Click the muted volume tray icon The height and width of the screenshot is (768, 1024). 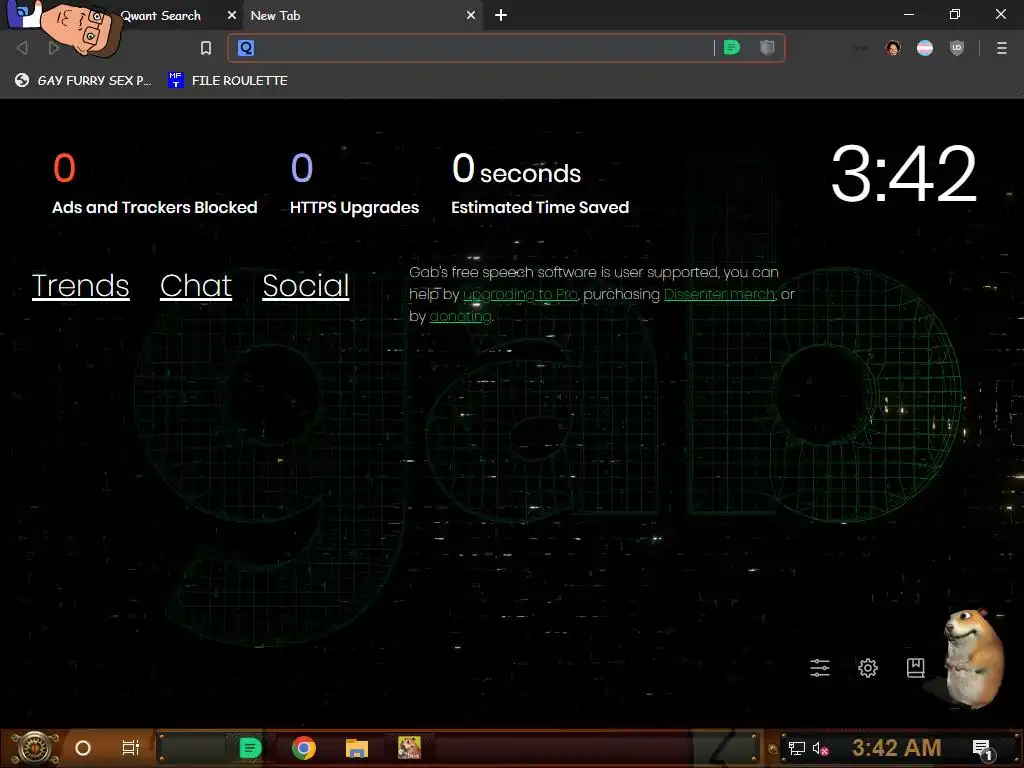pyautogui.click(x=820, y=748)
